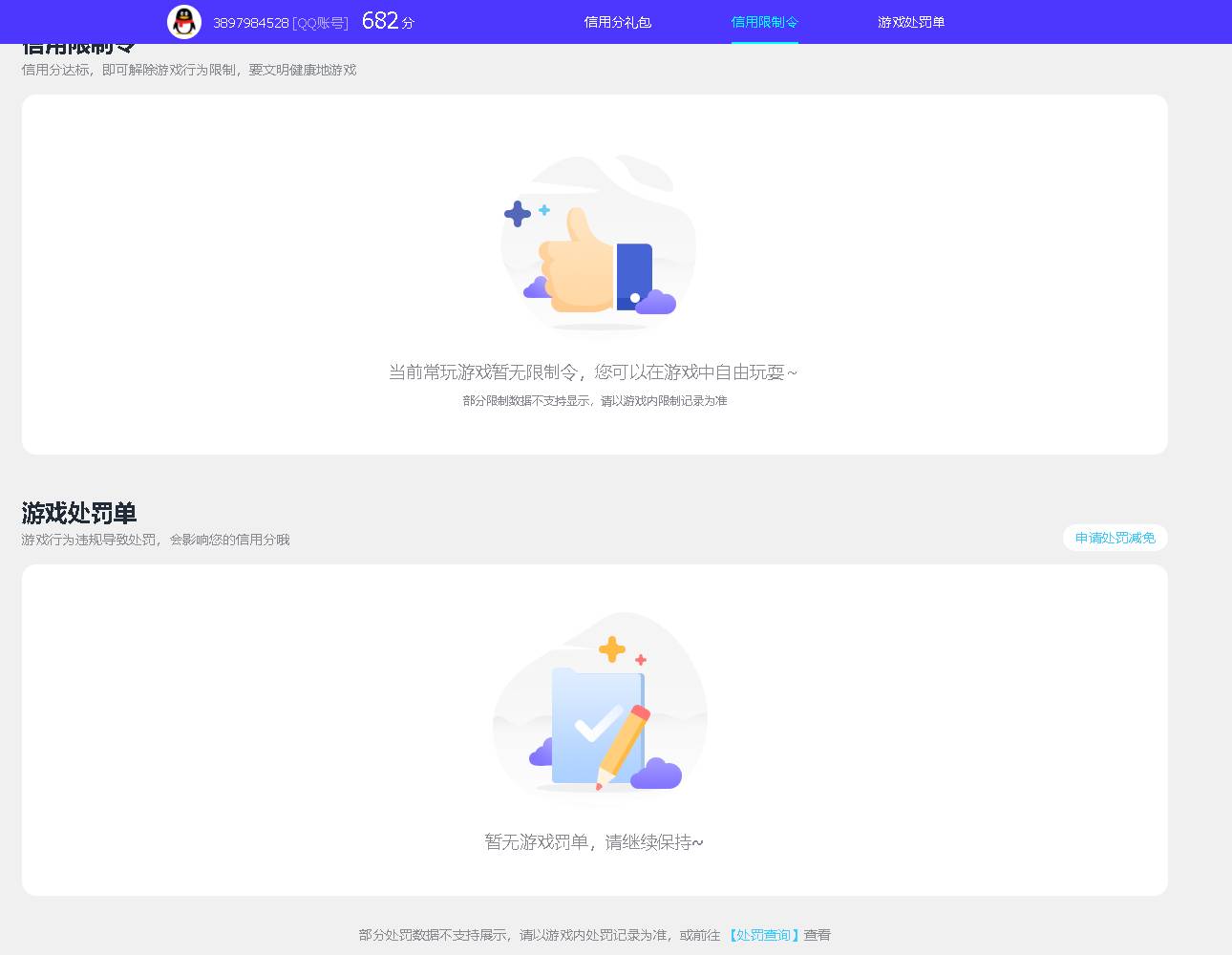This screenshot has height=955, width=1232.
Task: Click the blue plus decoration beside the thumbs-up
Action: coord(516,212)
